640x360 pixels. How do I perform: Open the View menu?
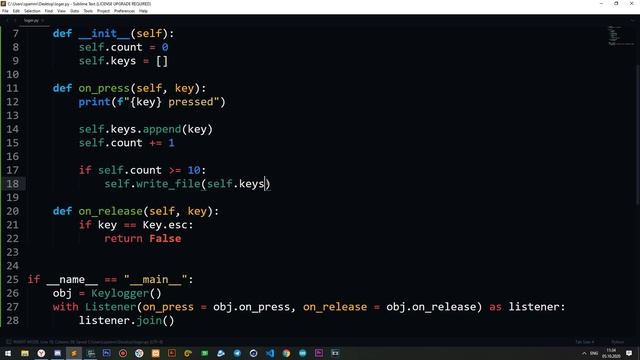61,11
